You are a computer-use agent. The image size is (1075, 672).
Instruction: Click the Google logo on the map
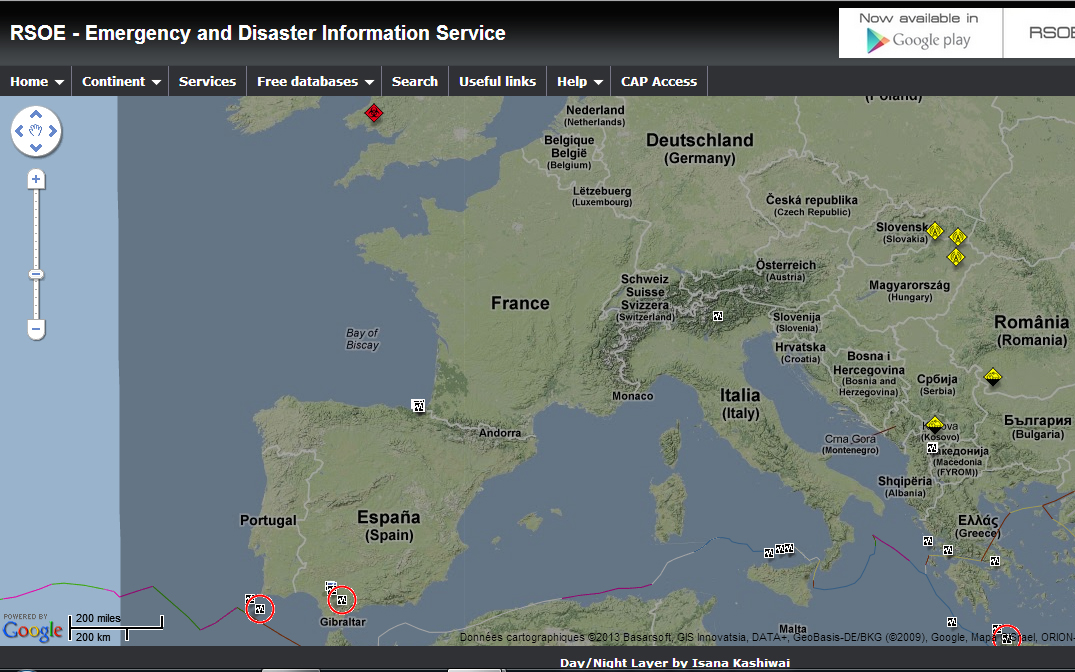click(x=32, y=630)
